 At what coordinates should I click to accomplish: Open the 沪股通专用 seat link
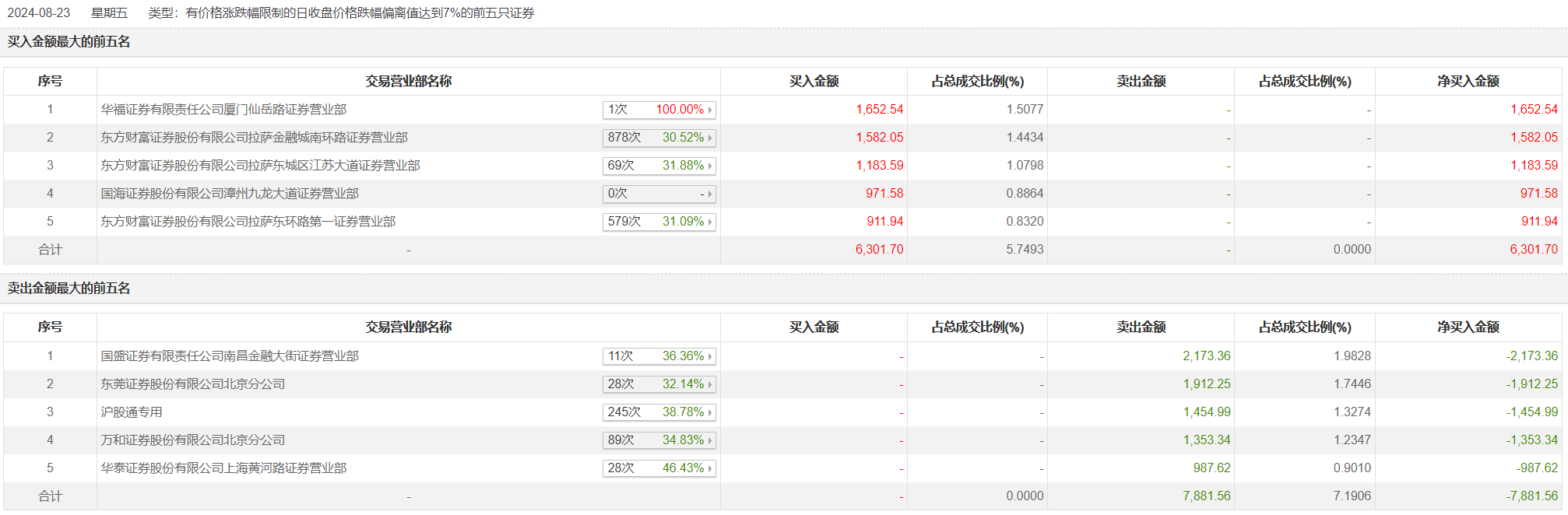coord(132,412)
